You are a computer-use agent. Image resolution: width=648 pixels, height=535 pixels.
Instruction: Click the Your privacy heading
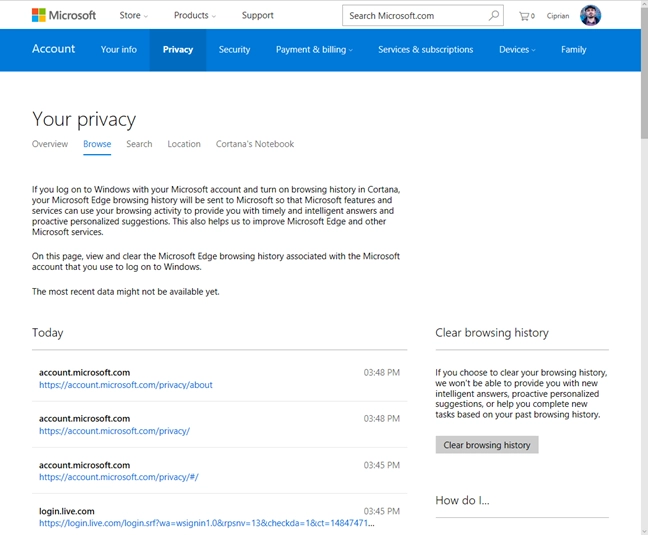[84, 119]
